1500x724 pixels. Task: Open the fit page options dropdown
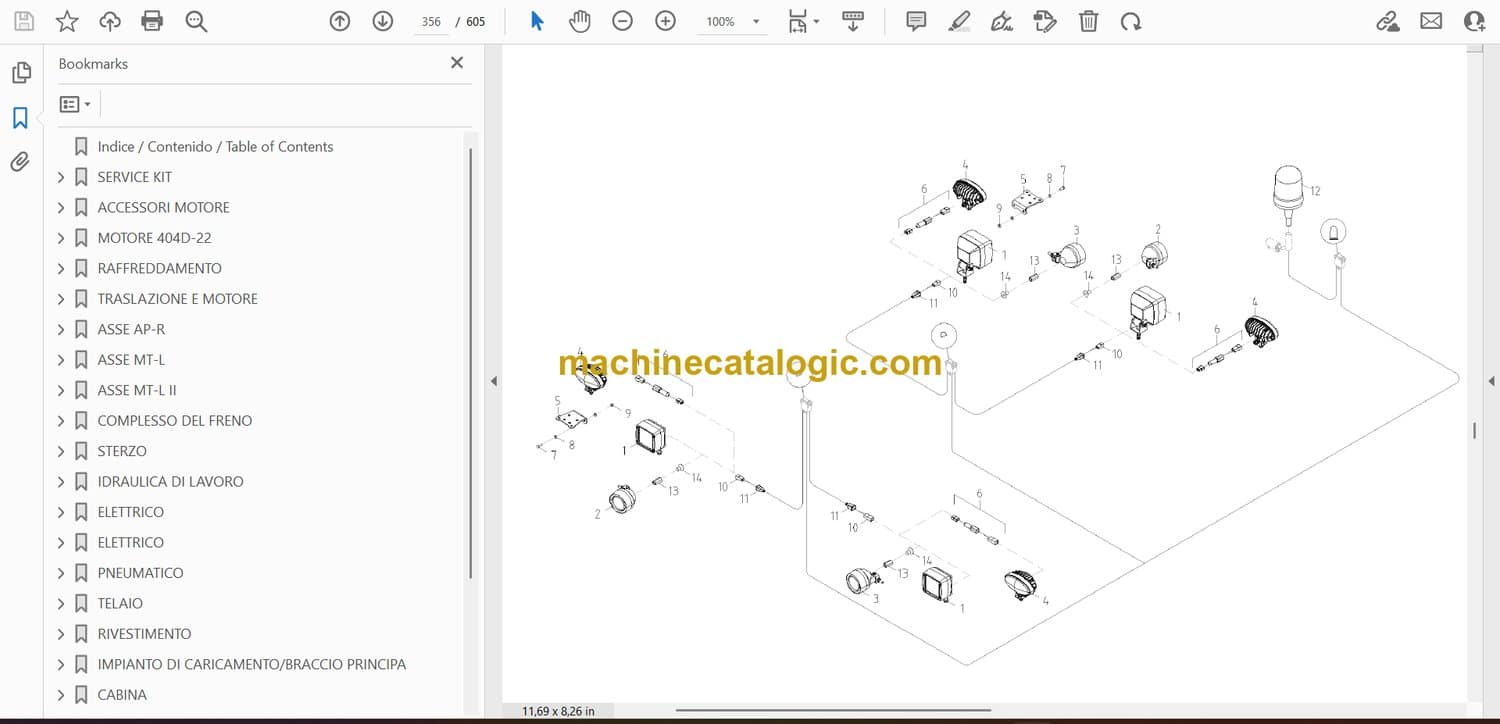[803, 21]
